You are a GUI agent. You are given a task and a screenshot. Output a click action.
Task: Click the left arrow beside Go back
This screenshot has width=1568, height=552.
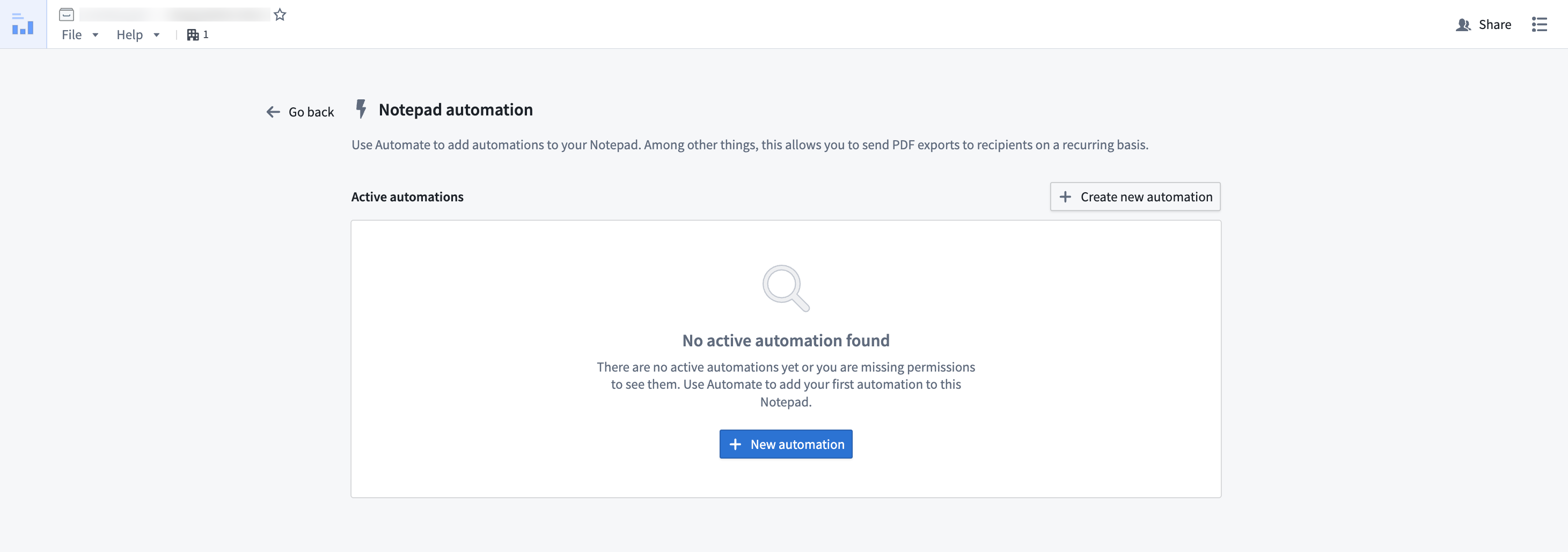click(273, 112)
